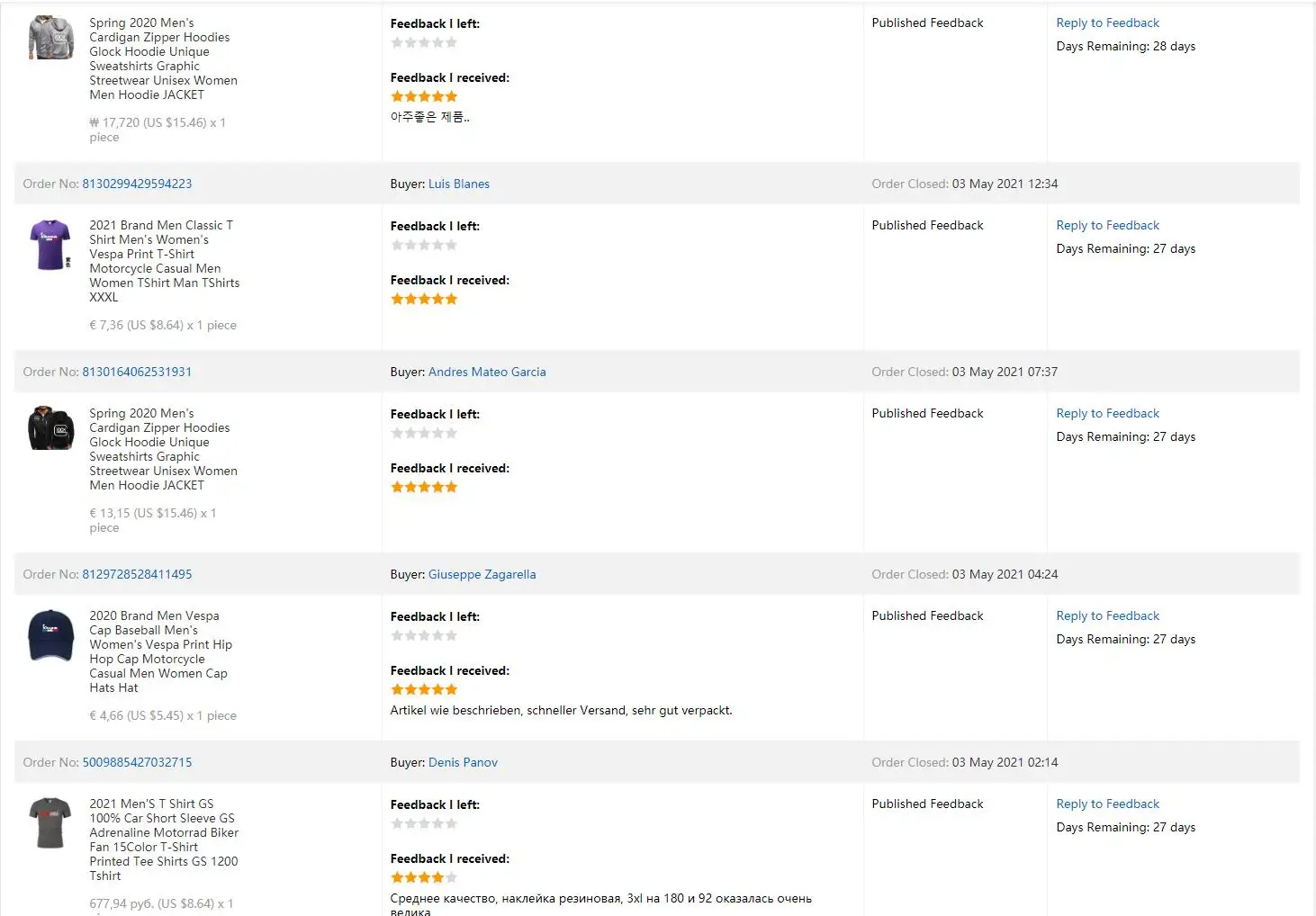Image resolution: width=1316 pixels, height=916 pixels.
Task: Reply to Feedback for the Vespa baseball cap
Action: point(1107,615)
